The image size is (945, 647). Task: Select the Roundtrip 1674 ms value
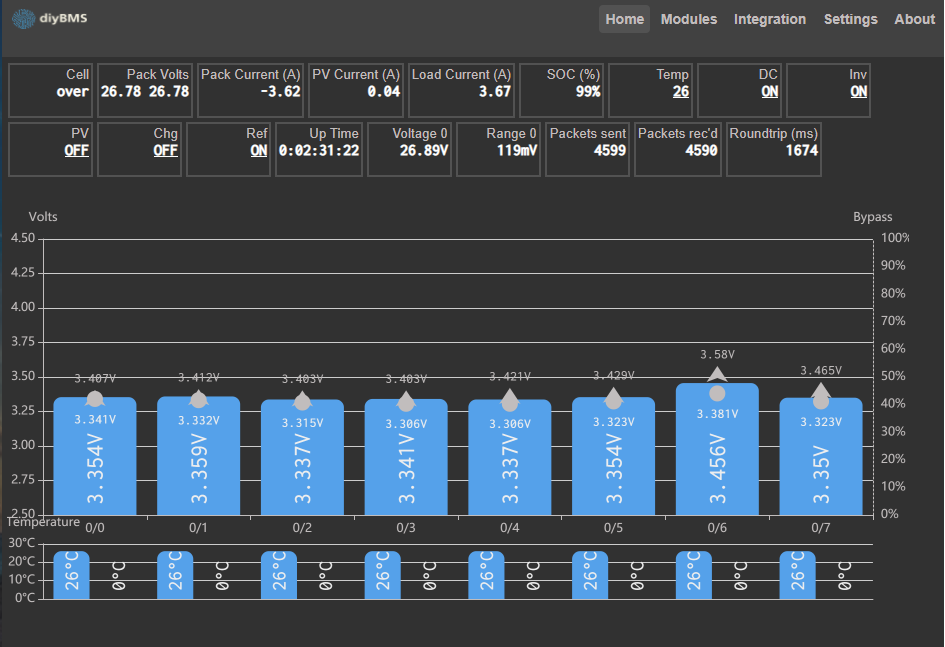(802, 151)
